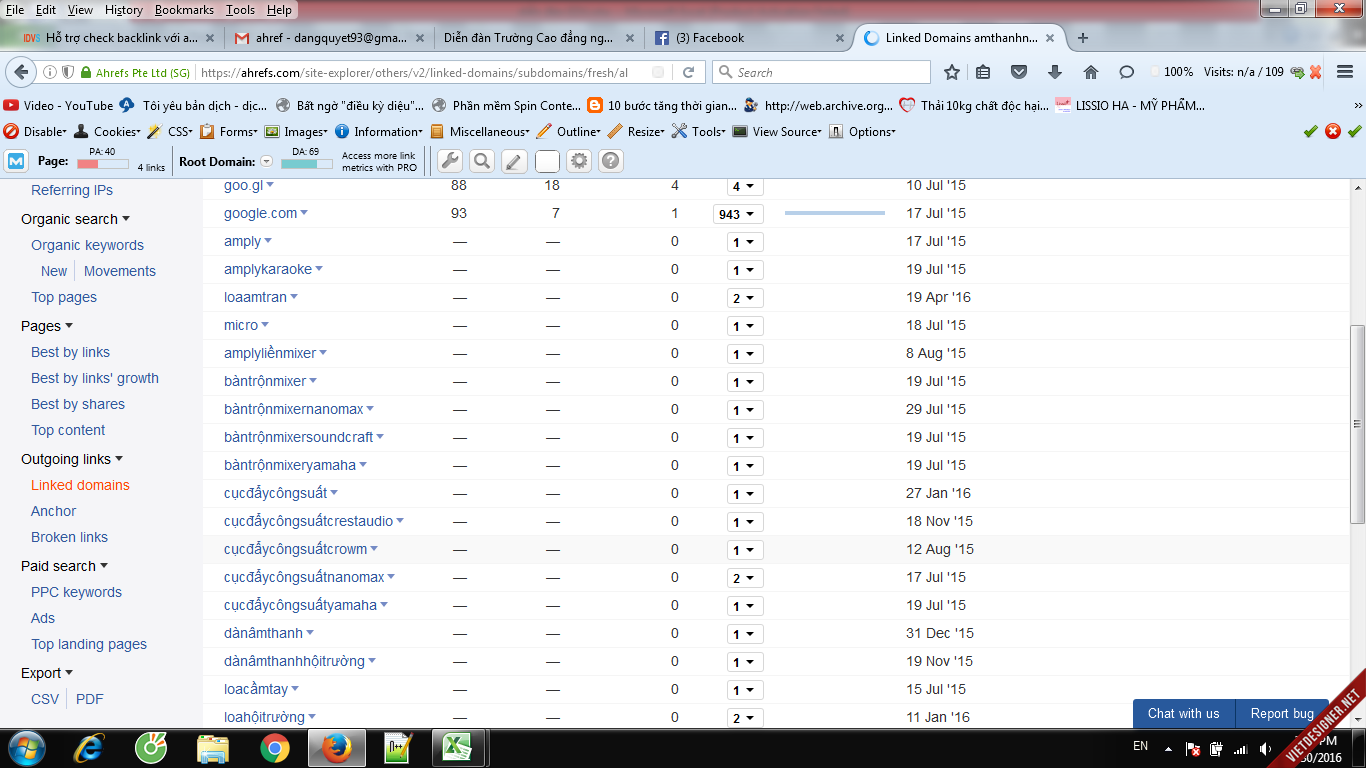
Task: Switch to the 'Hỗ trợ check backlink' tab
Action: tap(118, 38)
